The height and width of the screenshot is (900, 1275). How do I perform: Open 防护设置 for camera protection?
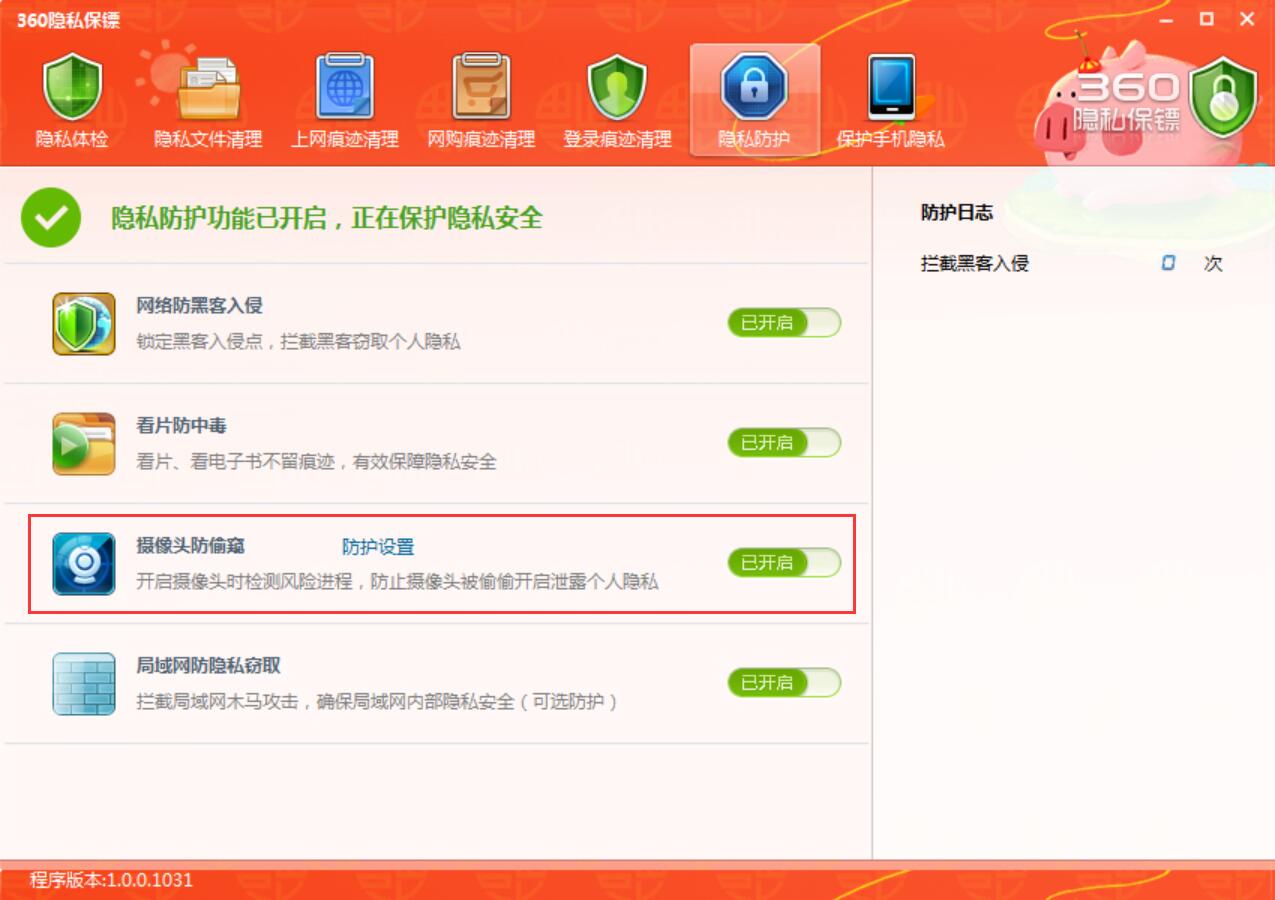coord(378,546)
